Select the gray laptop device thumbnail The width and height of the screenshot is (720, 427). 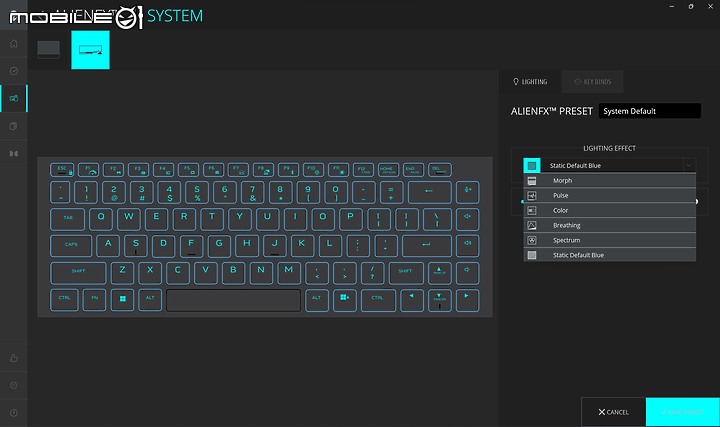coord(48,50)
